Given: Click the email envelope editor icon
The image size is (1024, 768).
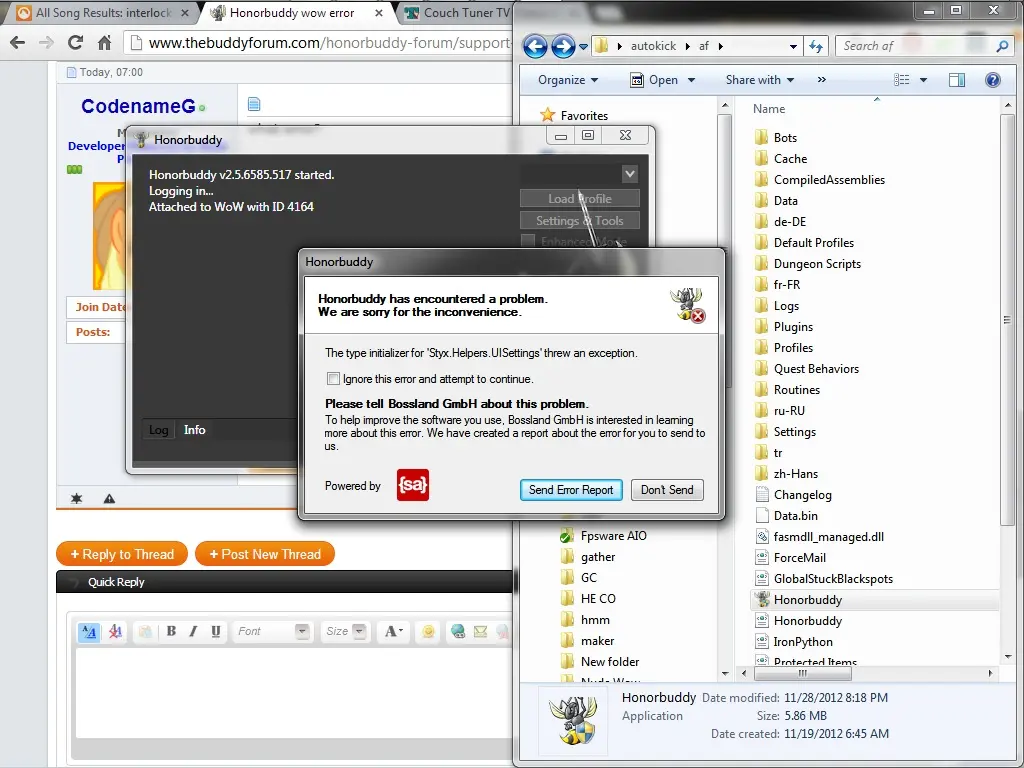Looking at the screenshot, I should click(481, 632).
